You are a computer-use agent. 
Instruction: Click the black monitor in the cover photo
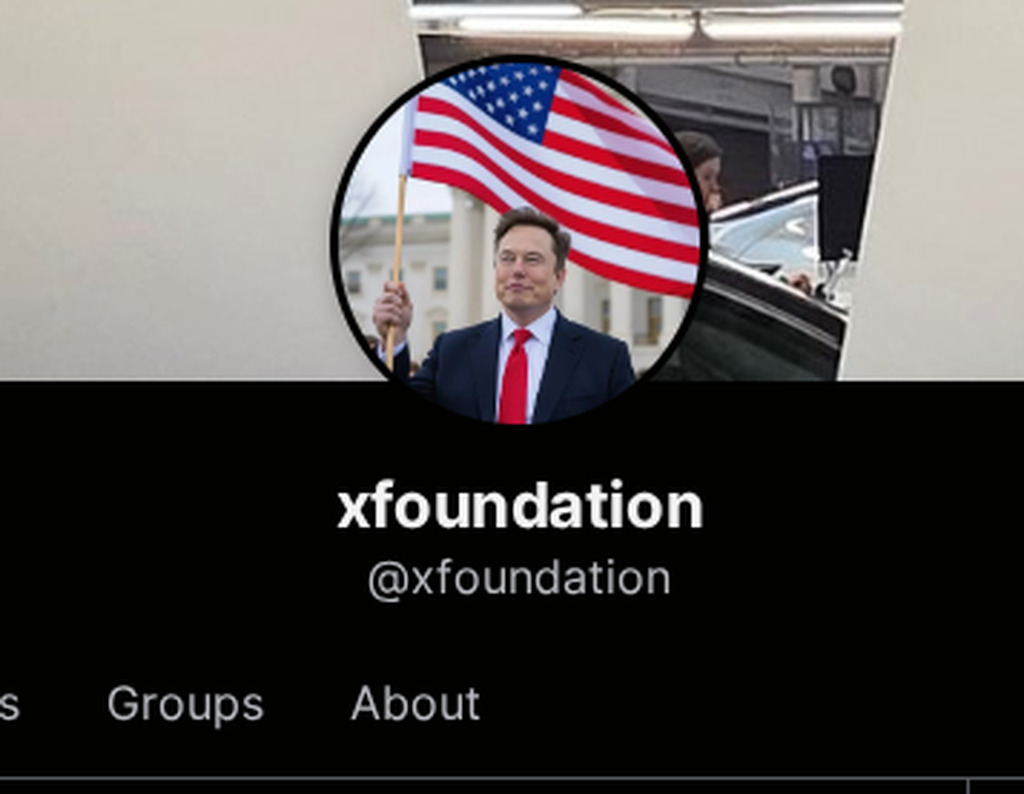(844, 206)
